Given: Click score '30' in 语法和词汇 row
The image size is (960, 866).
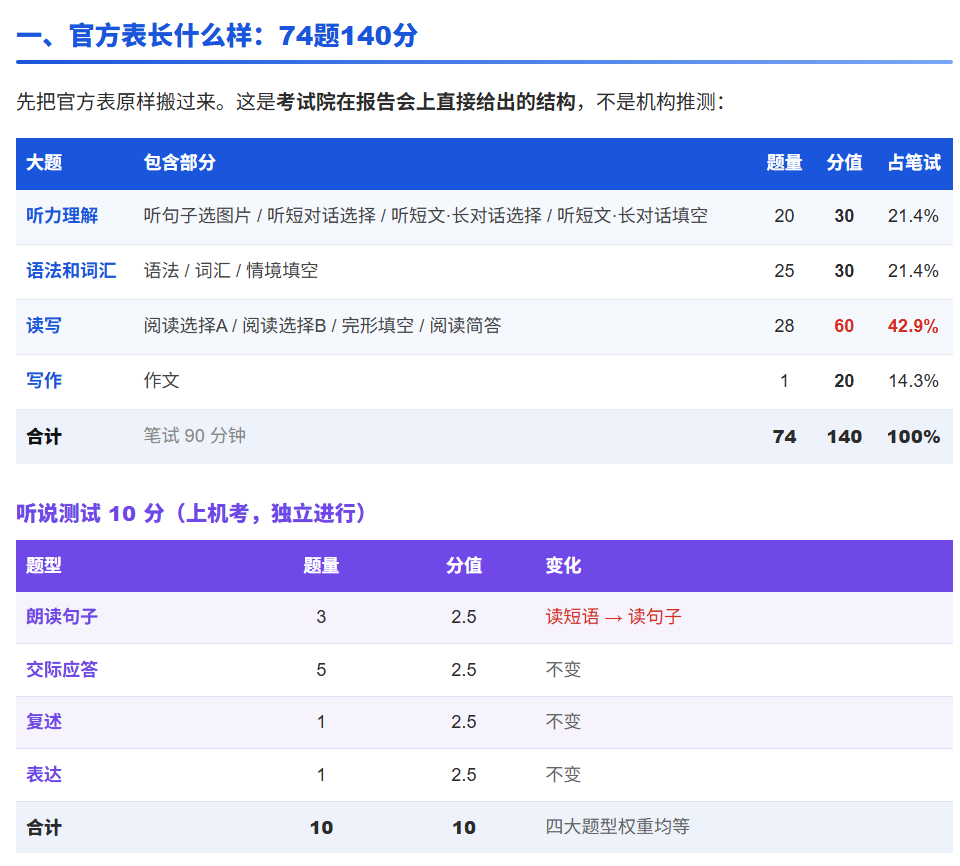Looking at the screenshot, I should tap(844, 271).
